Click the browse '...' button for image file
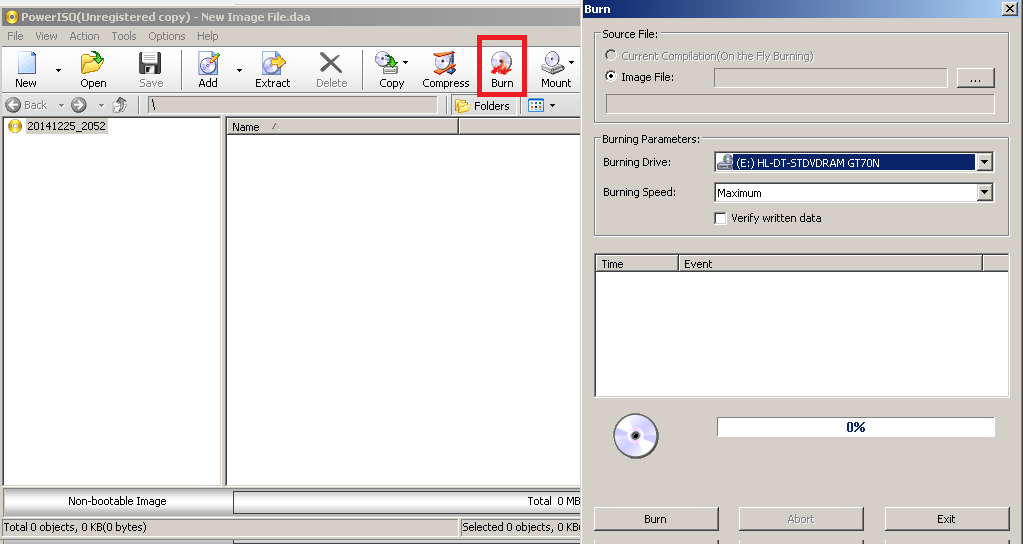Image resolution: width=1023 pixels, height=544 pixels. coord(975,78)
